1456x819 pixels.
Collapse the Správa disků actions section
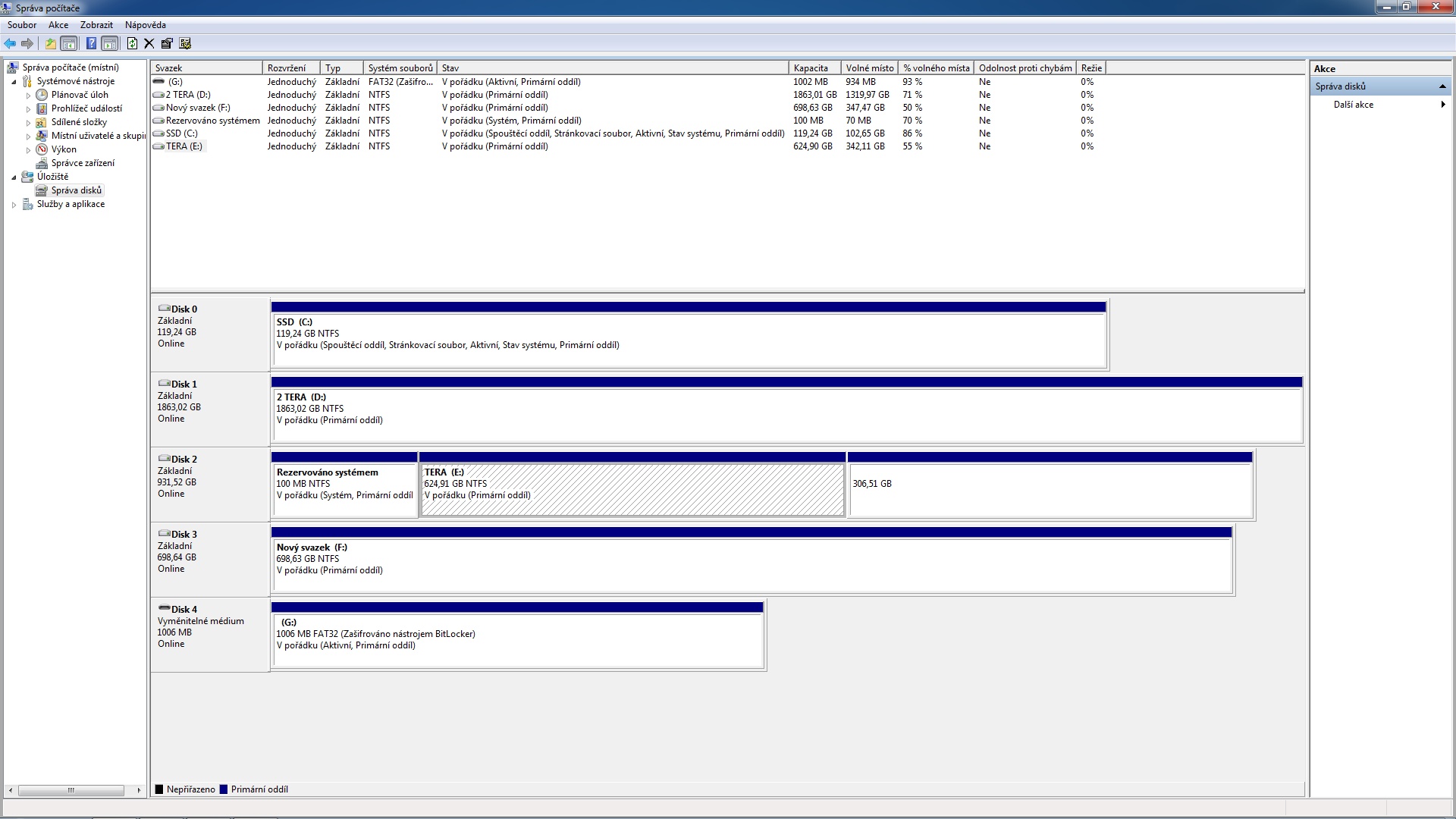pos(1442,86)
